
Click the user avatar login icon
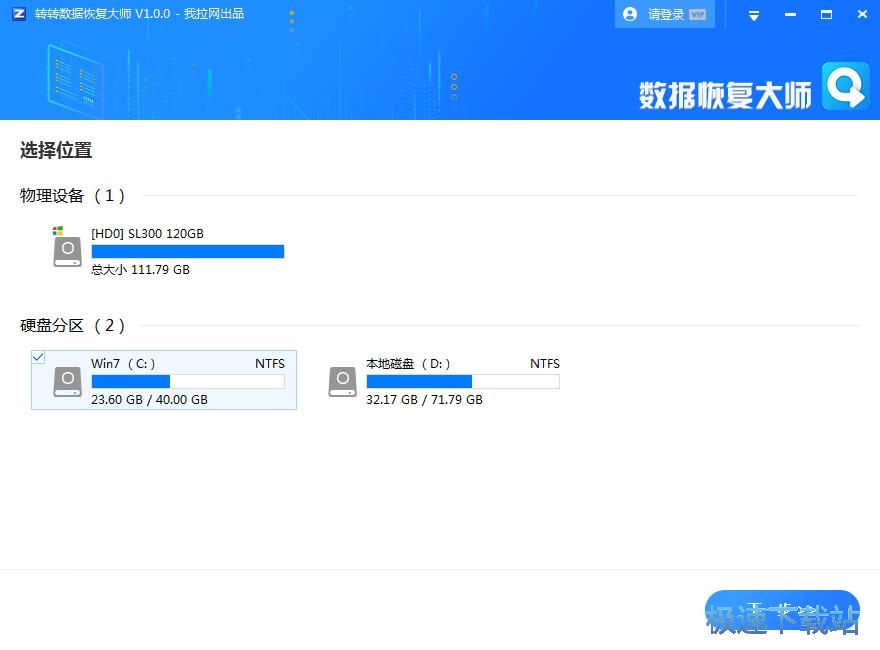point(630,14)
